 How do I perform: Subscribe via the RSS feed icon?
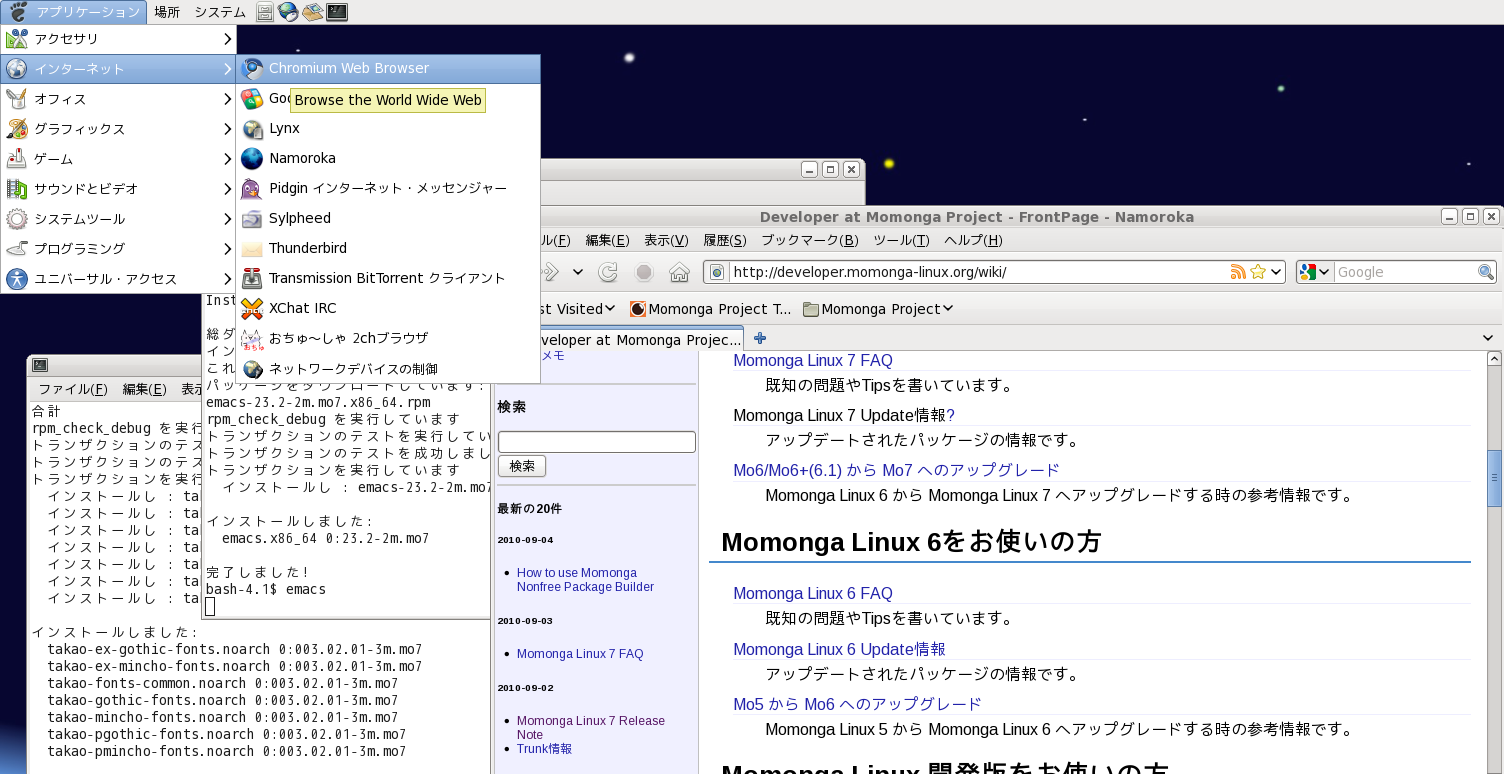(x=1238, y=272)
